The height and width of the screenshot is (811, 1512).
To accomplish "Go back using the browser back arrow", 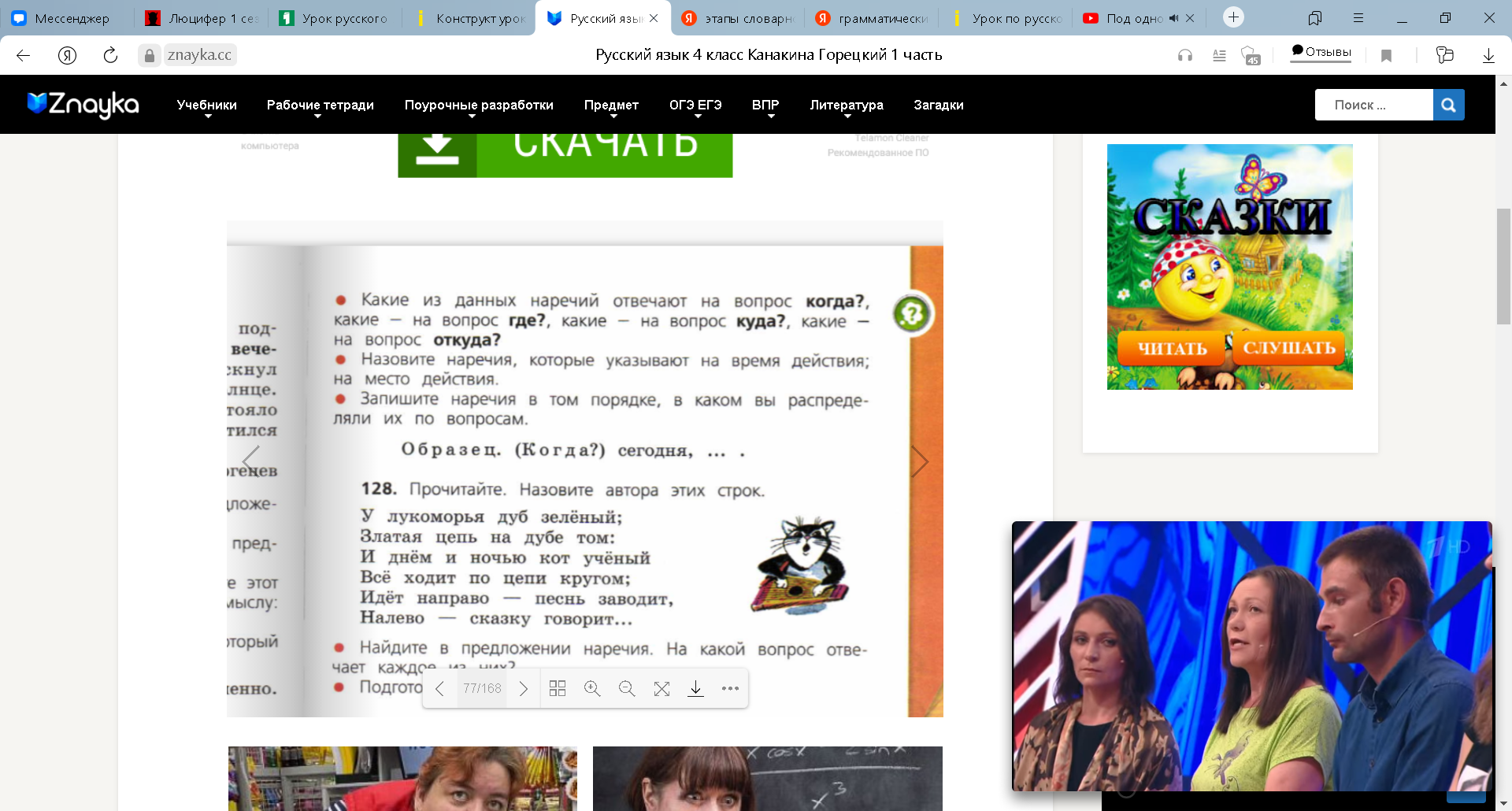I will pos(23,55).
